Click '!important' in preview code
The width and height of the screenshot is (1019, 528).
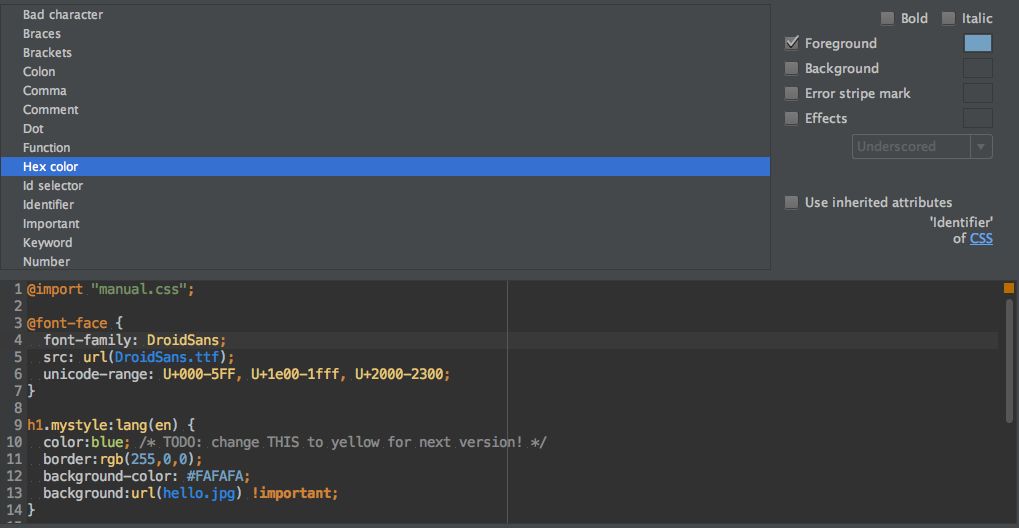pyautogui.click(x=291, y=494)
